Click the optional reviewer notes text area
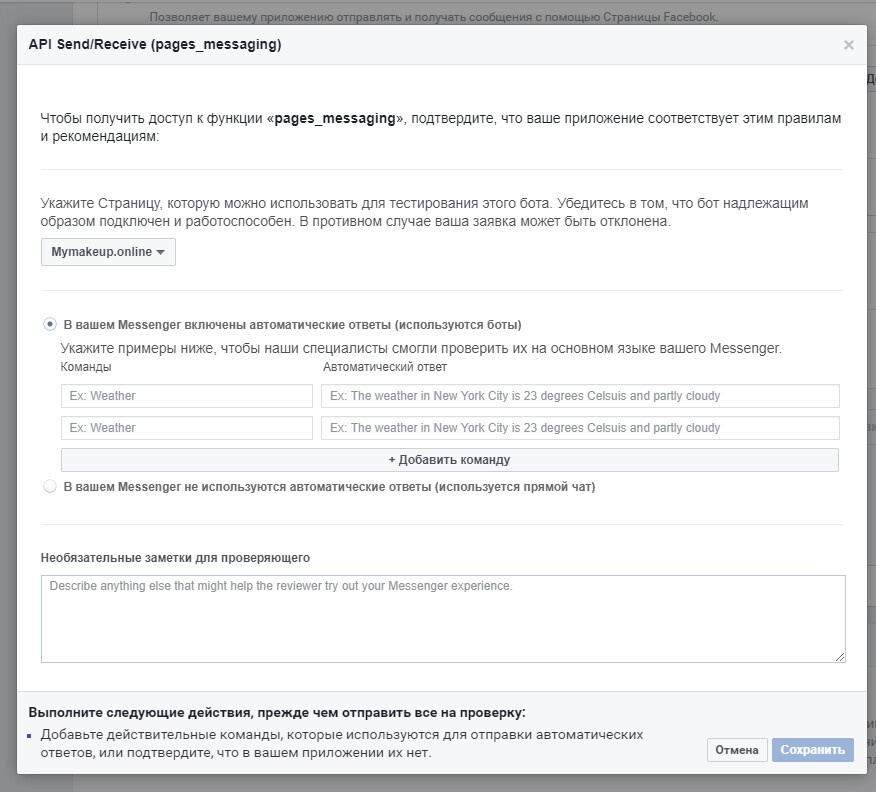876x792 pixels. tap(443, 618)
